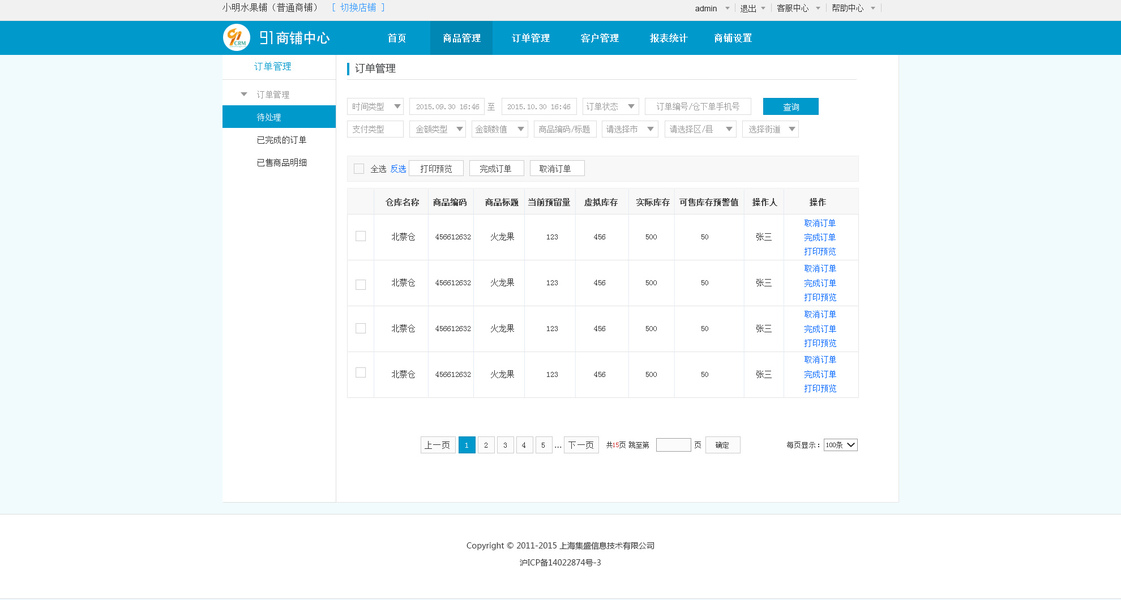The height and width of the screenshot is (600, 1121).
Task: Go to pagination page 1
Action: [x=467, y=445]
